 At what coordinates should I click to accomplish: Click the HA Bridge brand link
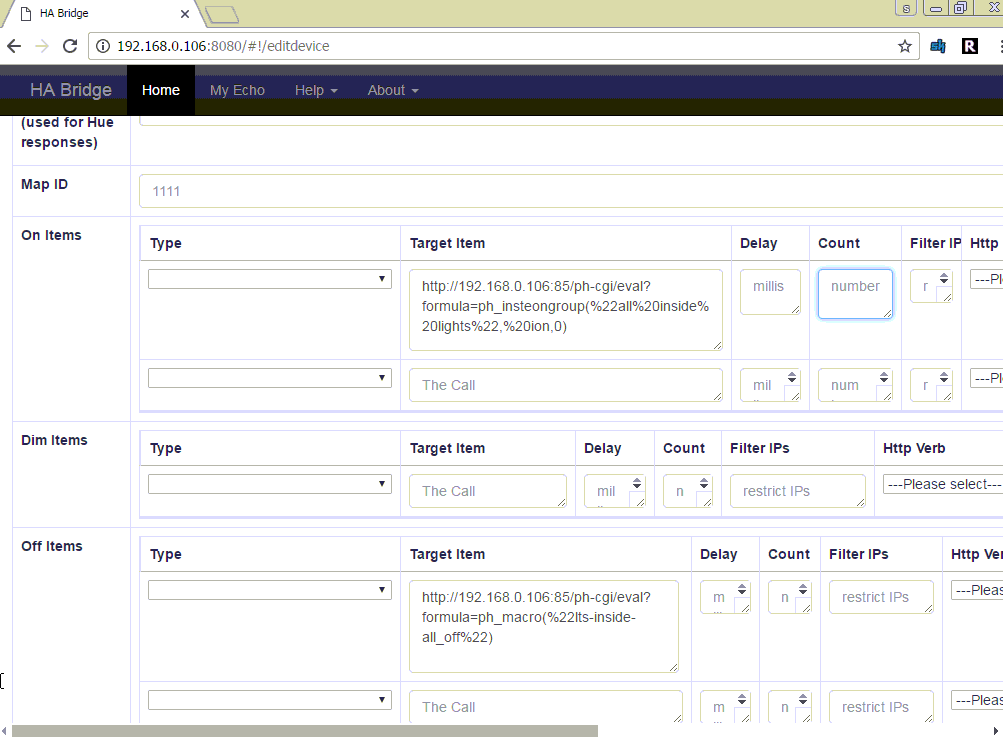tap(70, 90)
